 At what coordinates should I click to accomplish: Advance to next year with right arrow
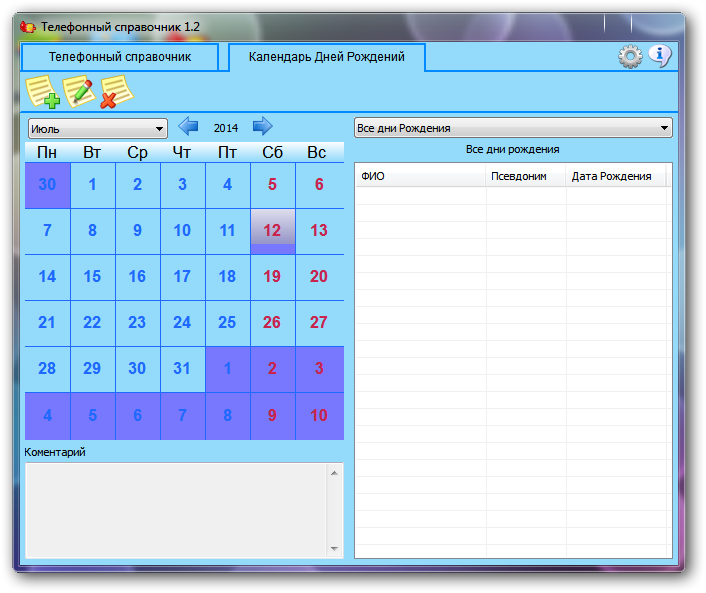(262, 127)
